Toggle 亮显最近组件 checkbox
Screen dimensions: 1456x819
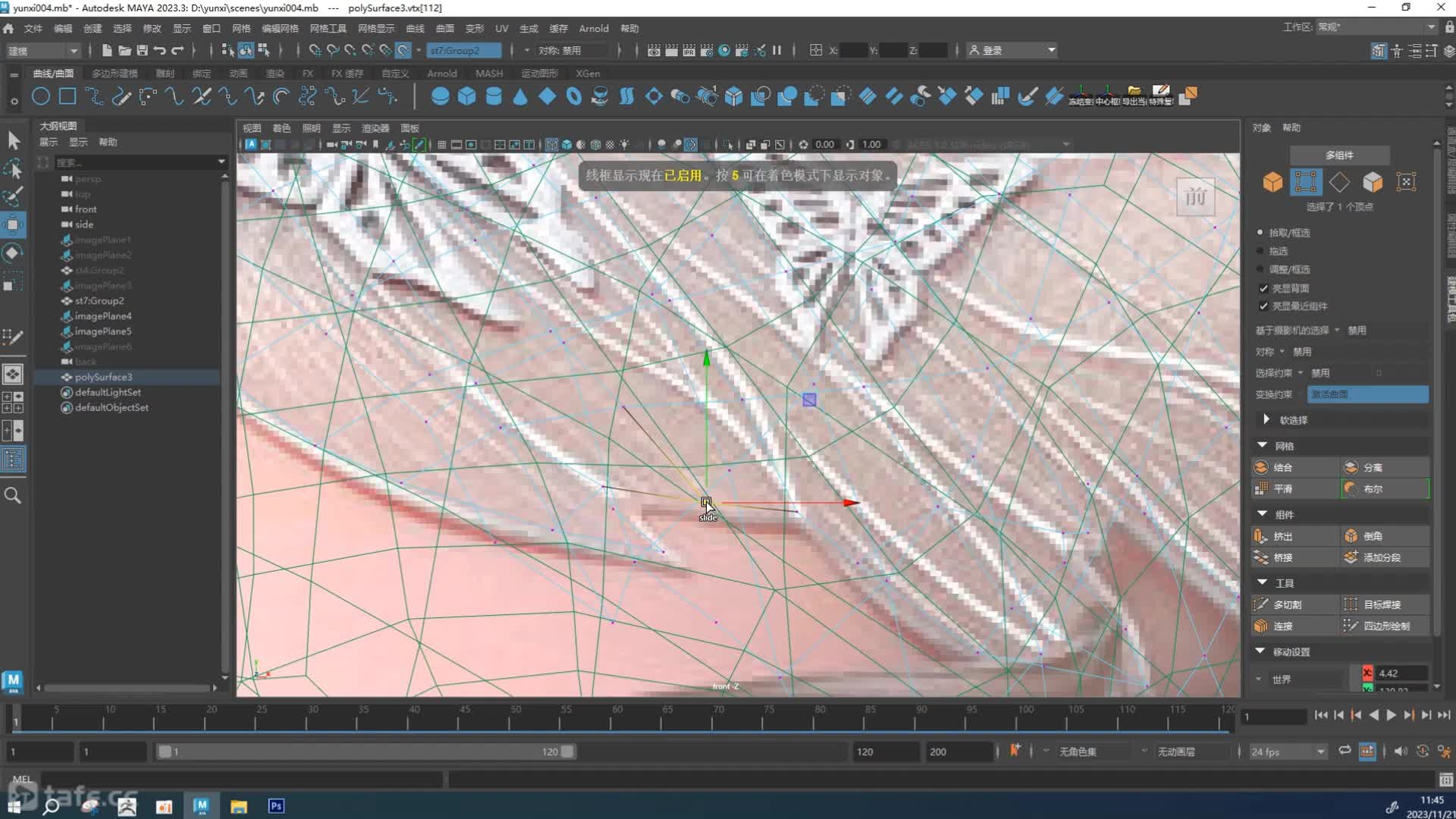point(1263,306)
